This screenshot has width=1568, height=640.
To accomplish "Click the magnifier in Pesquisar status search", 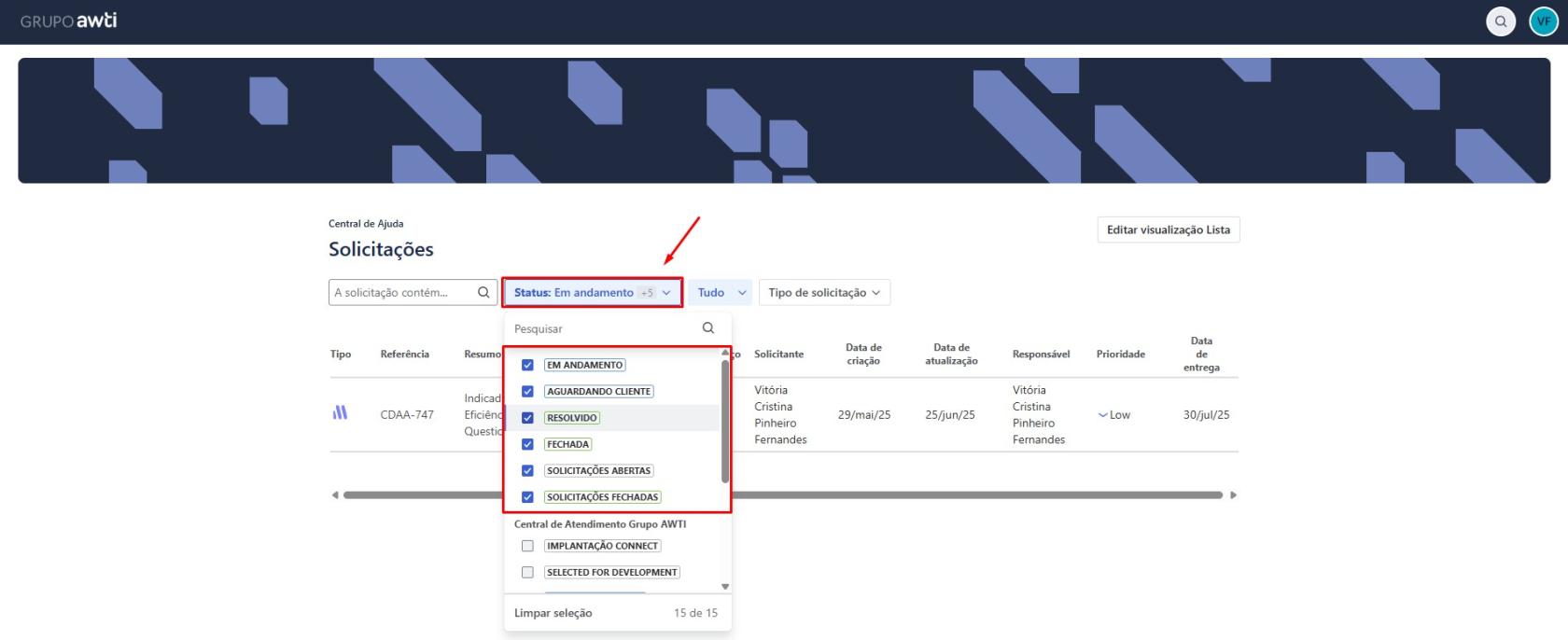I will pyautogui.click(x=708, y=327).
